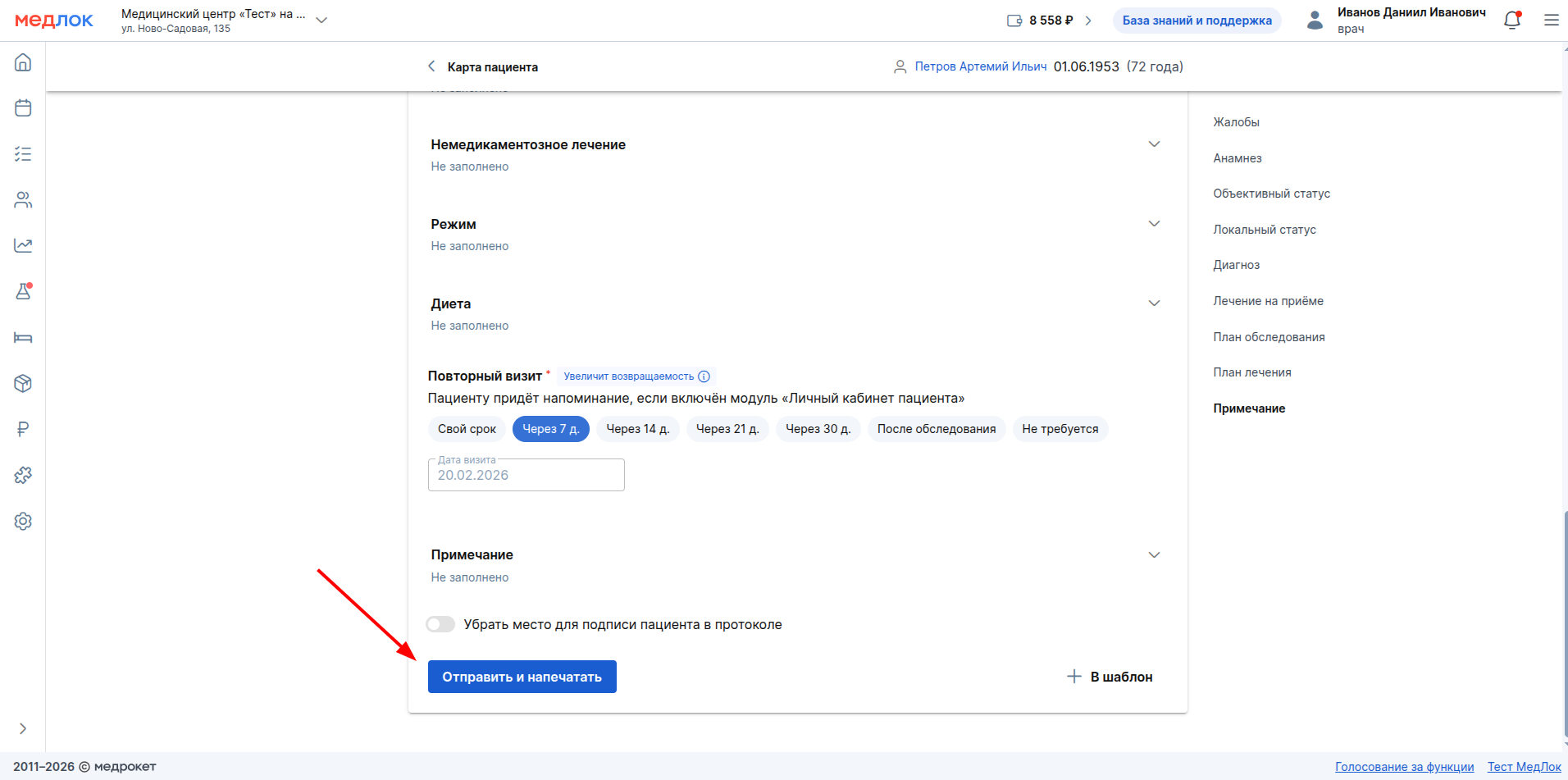Expand the 'Немедикаментозное лечение' section
The height and width of the screenshot is (780, 1568).
1154,144
